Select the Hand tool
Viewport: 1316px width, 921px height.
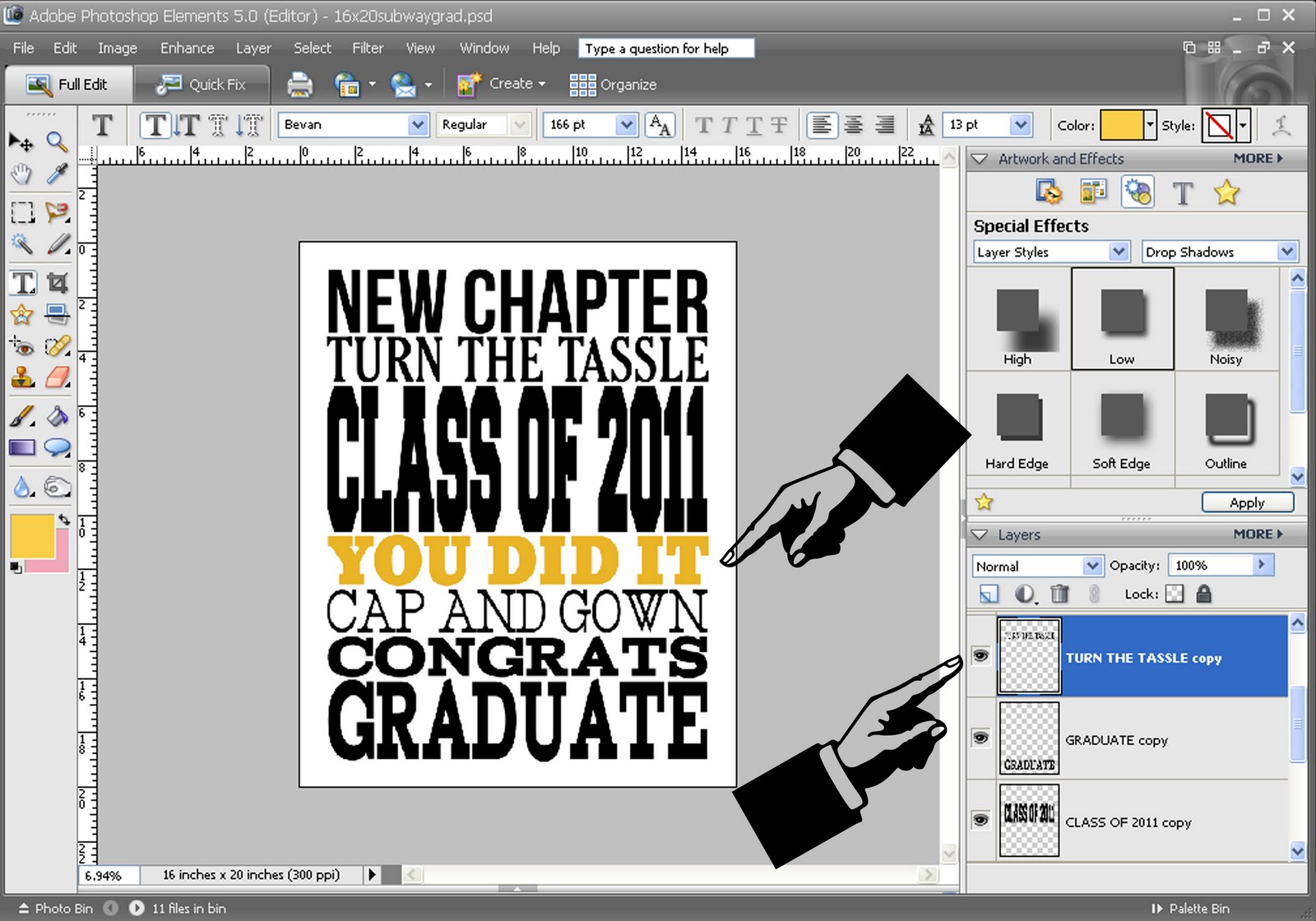pos(21,174)
